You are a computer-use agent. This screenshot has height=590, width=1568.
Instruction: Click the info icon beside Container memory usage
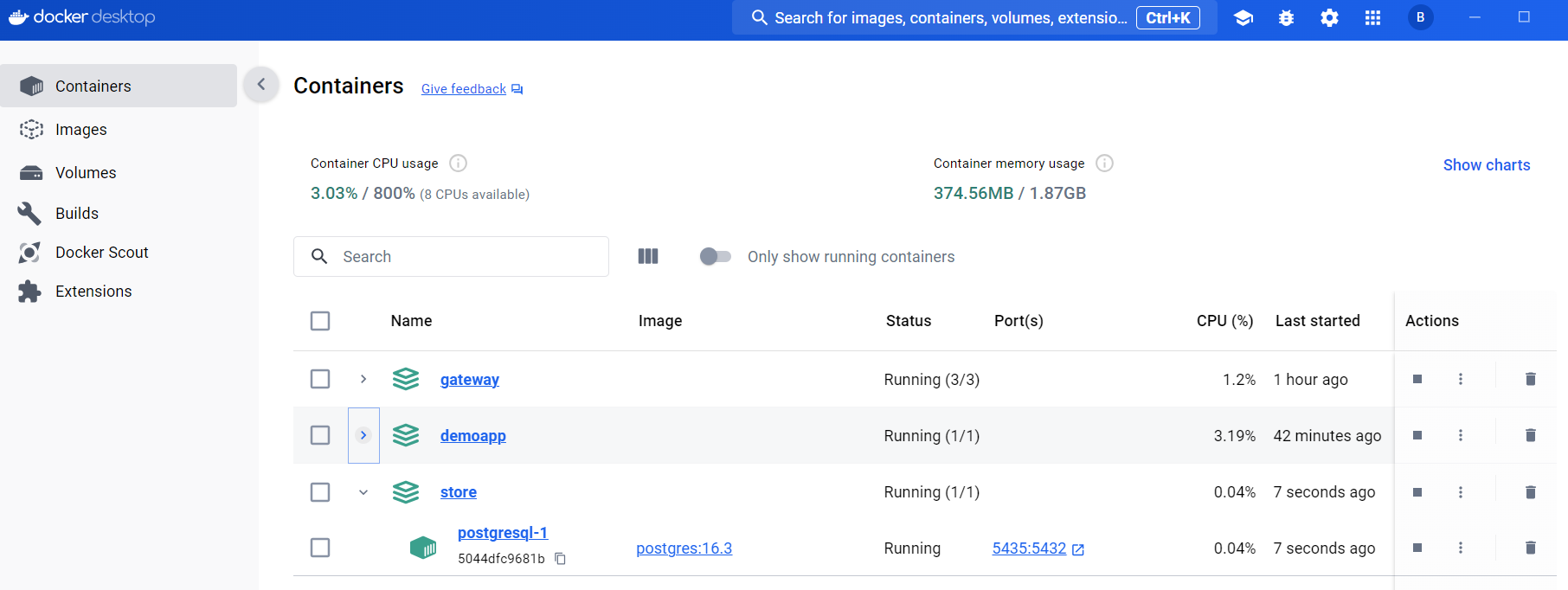1105,164
